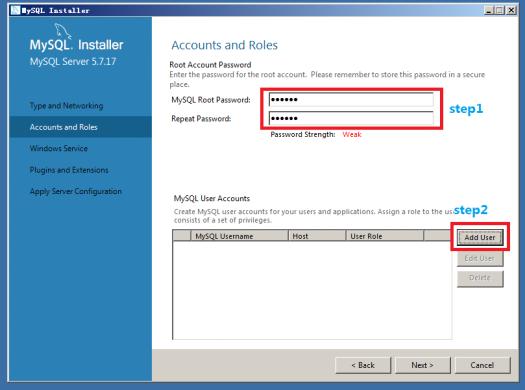
Task: Proceed with the Next button
Action: point(423,365)
